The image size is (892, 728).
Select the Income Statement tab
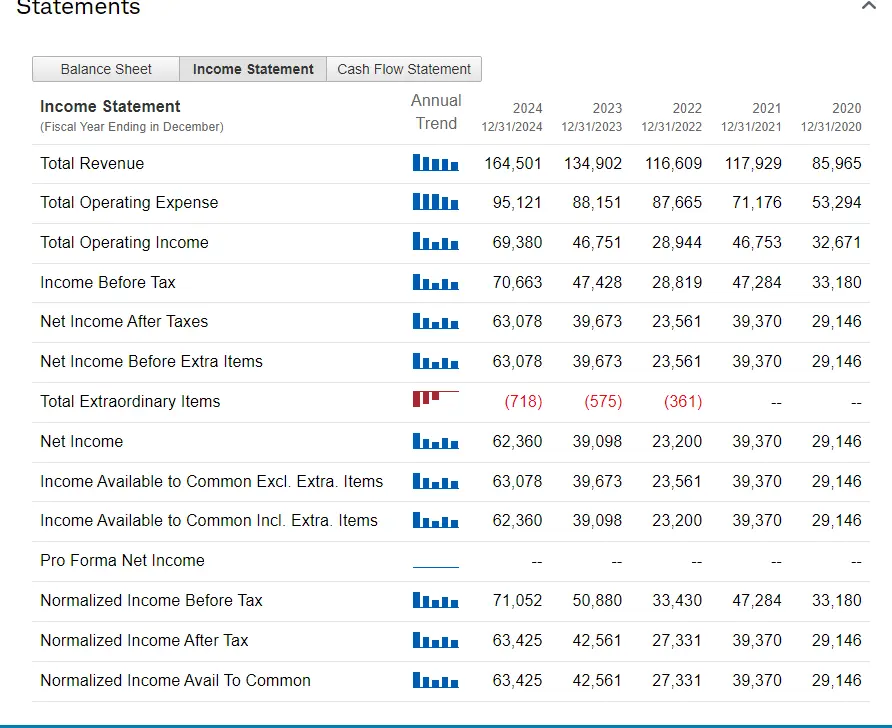click(253, 69)
